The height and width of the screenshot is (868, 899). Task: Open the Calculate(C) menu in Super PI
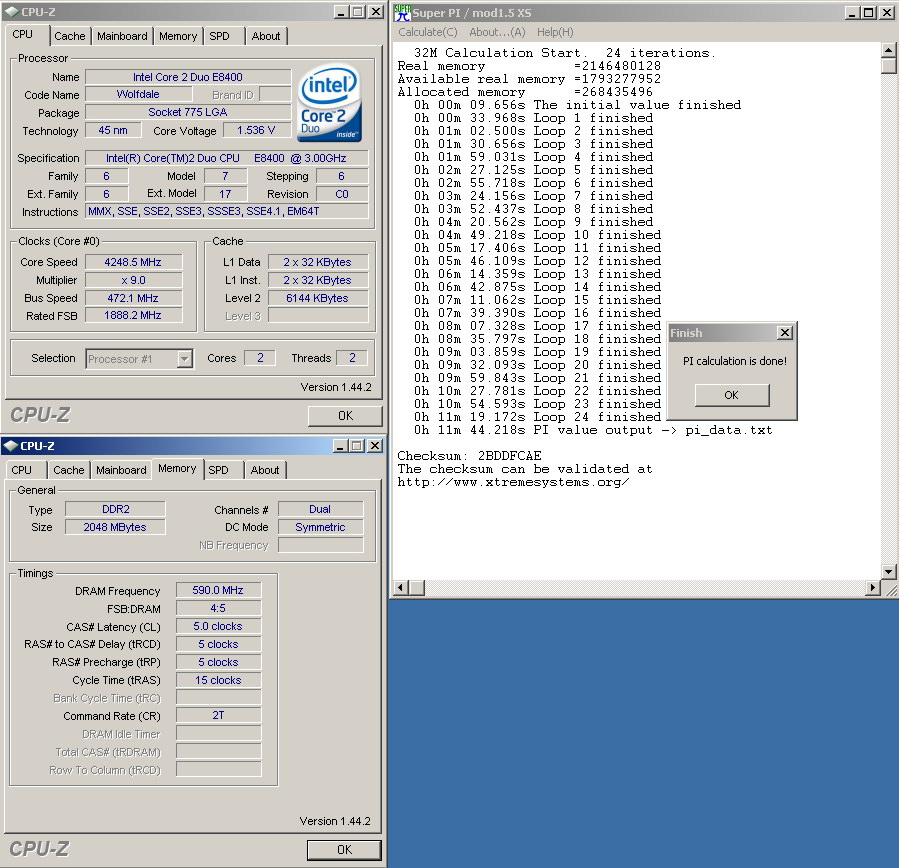tap(428, 32)
